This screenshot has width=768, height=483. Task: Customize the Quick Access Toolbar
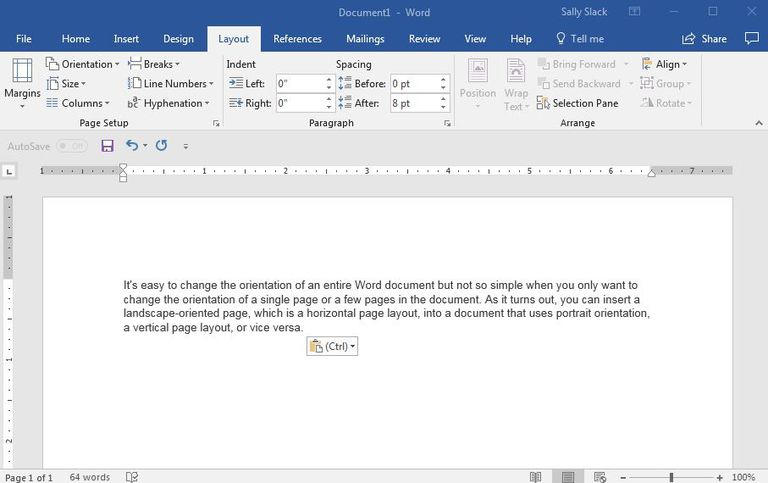click(x=186, y=146)
